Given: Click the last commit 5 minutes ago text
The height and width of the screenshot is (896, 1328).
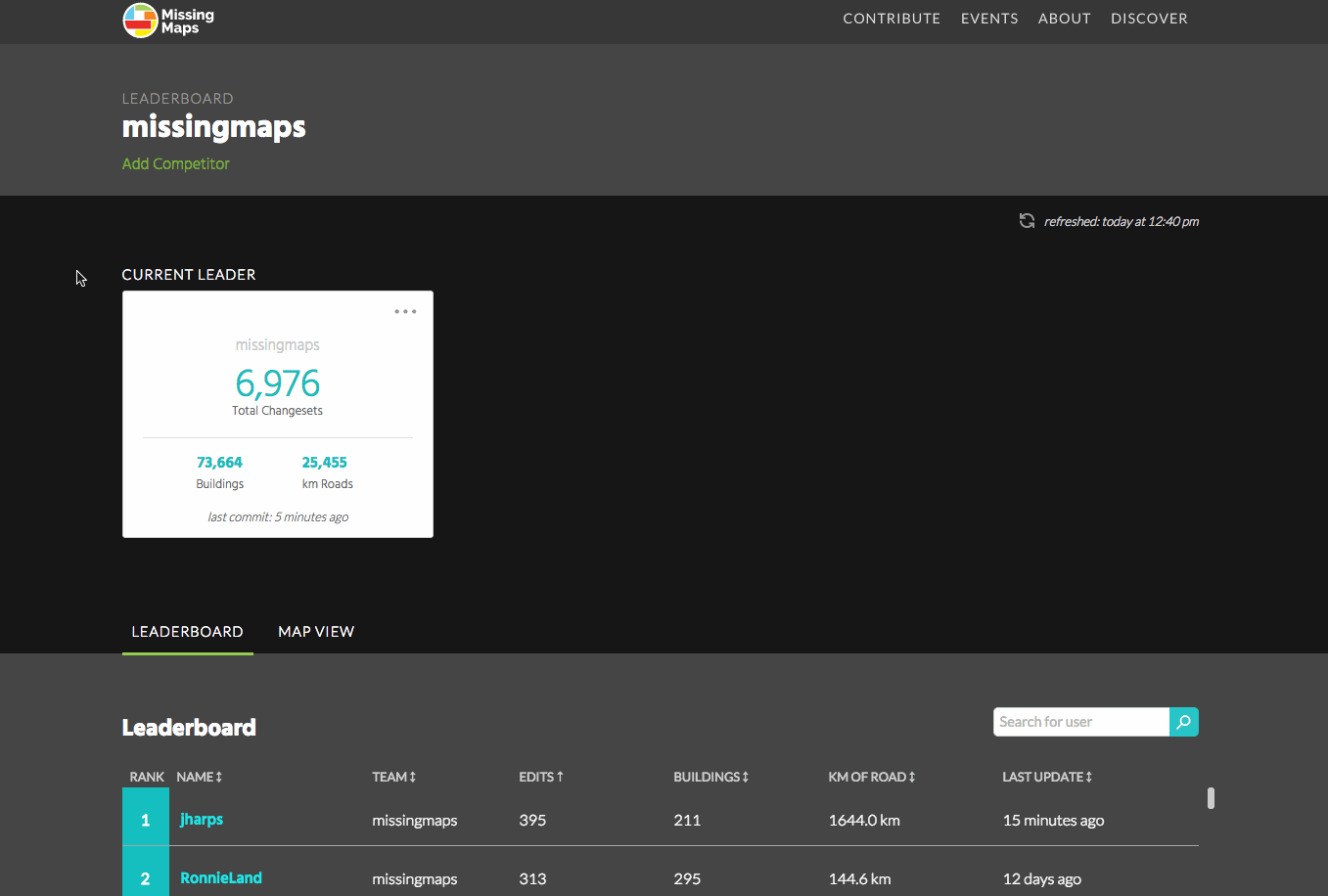Looking at the screenshot, I should click(x=278, y=517).
